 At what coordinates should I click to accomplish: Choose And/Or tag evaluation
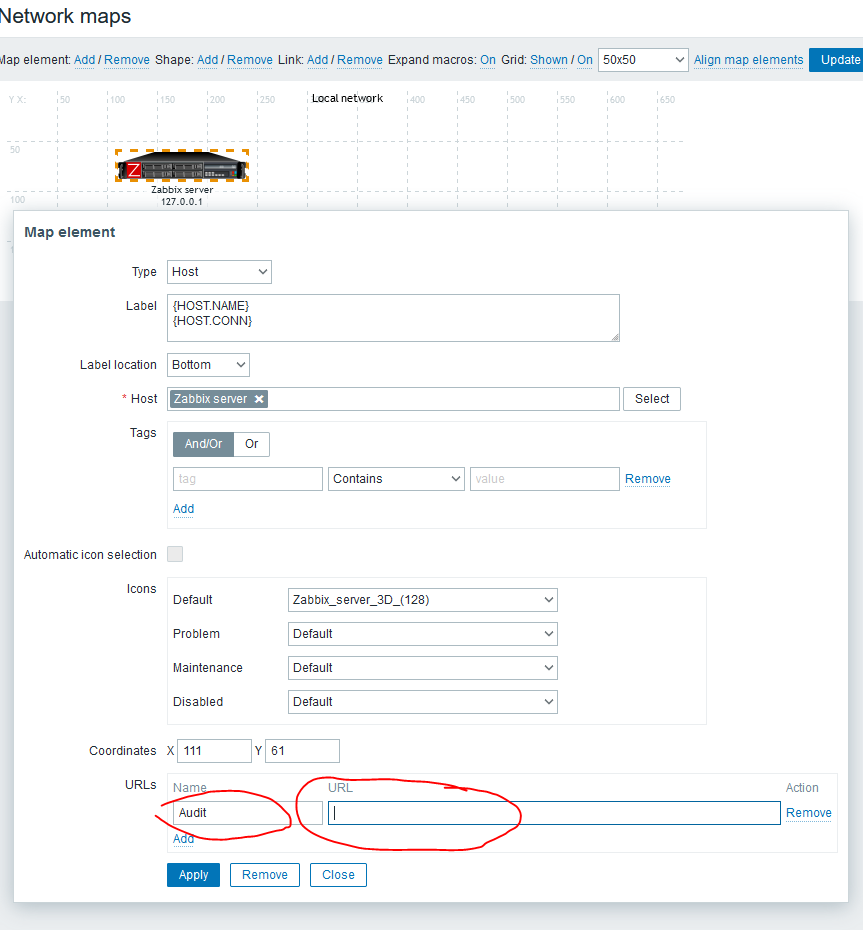point(203,444)
